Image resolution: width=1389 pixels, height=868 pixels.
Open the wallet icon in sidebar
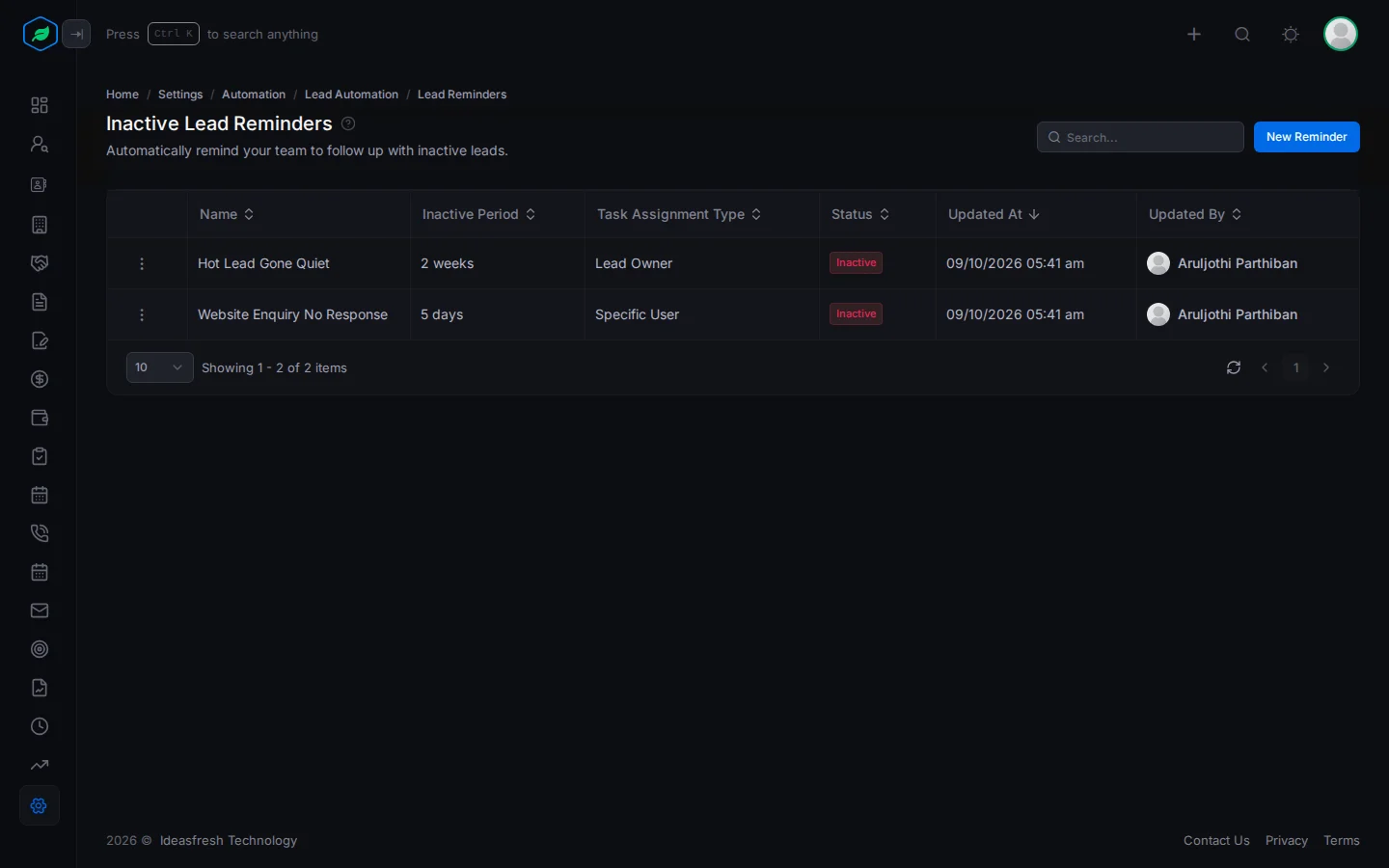[40, 418]
